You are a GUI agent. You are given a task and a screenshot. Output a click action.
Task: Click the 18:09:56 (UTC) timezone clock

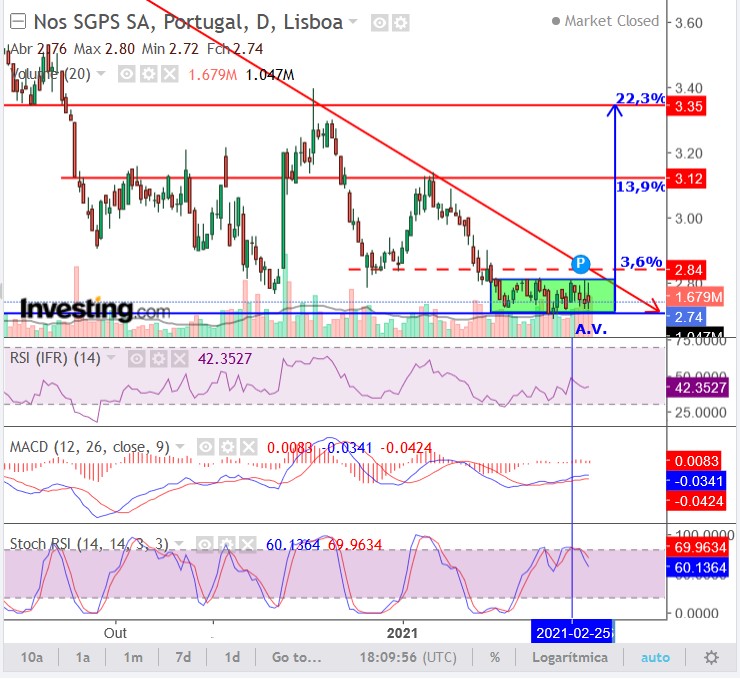pyautogui.click(x=408, y=657)
